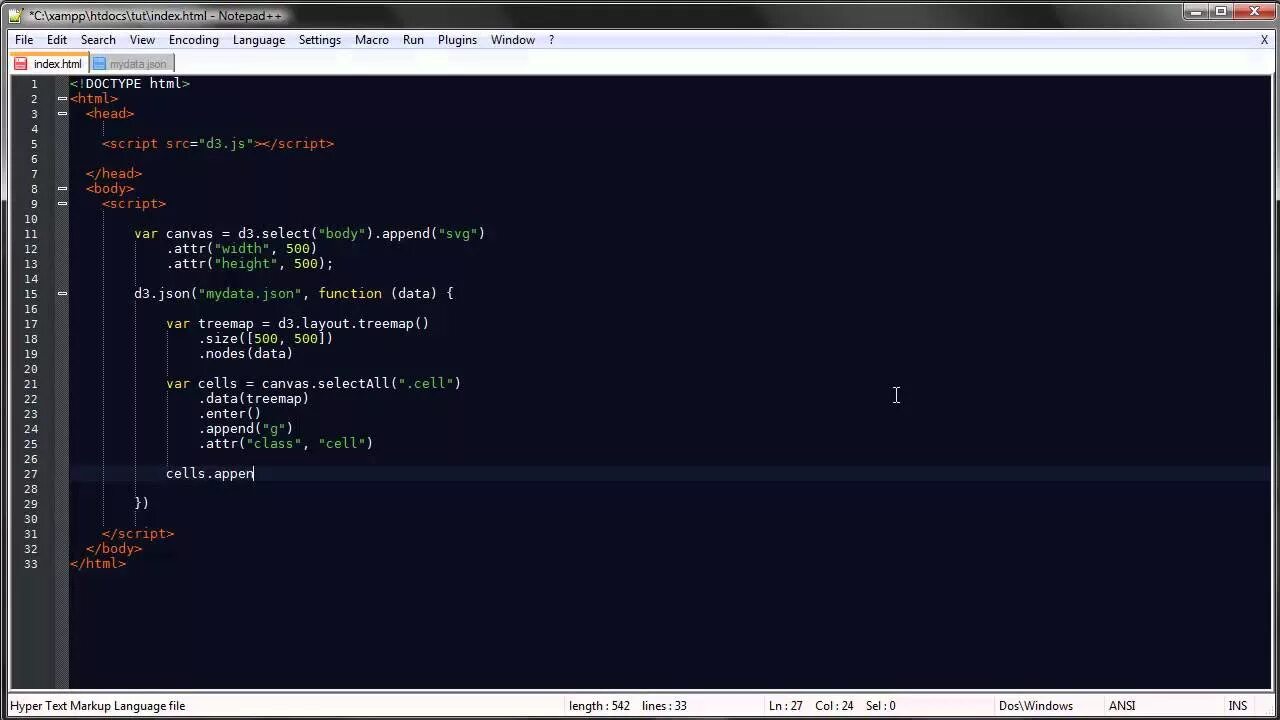
Task: Click line number 20 in the margin
Action: click(31, 369)
